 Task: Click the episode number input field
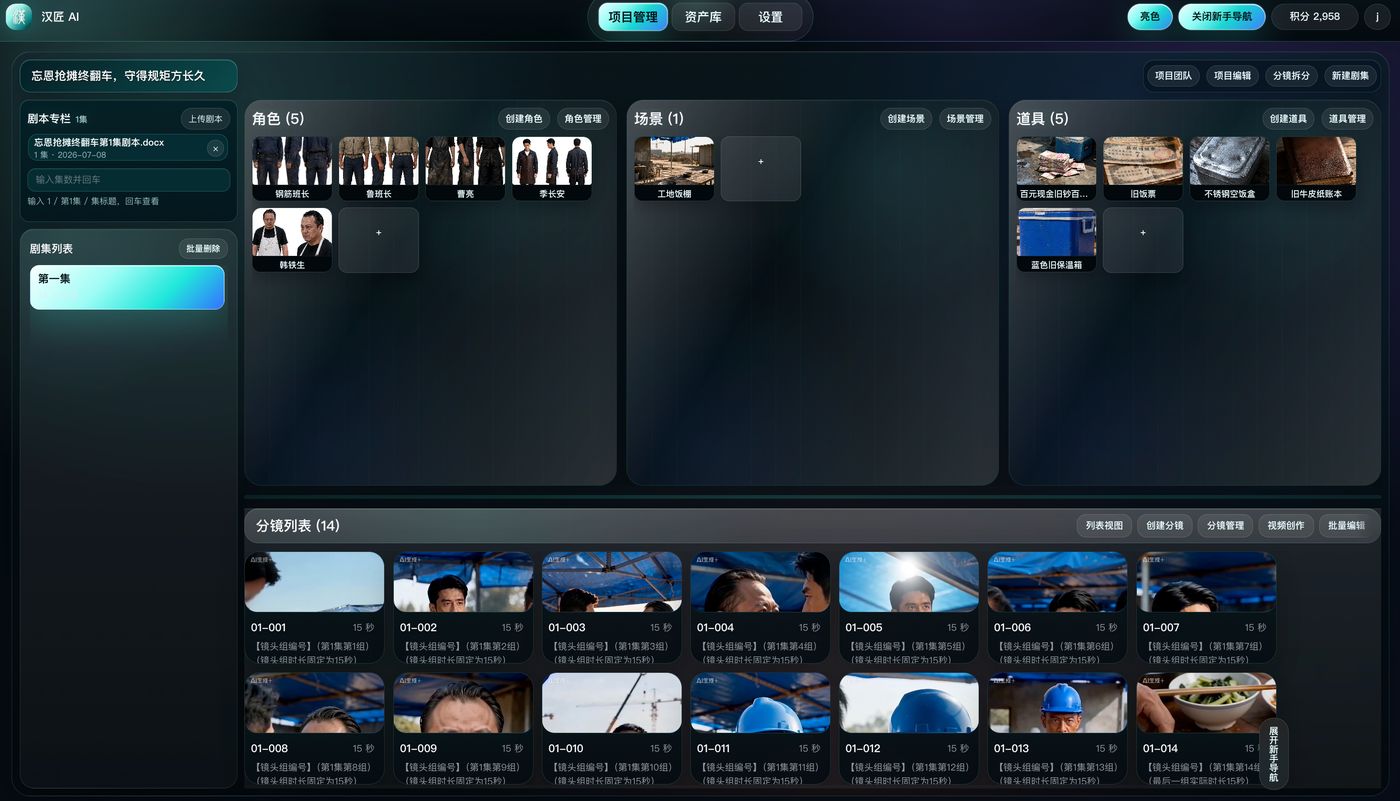tap(128, 180)
